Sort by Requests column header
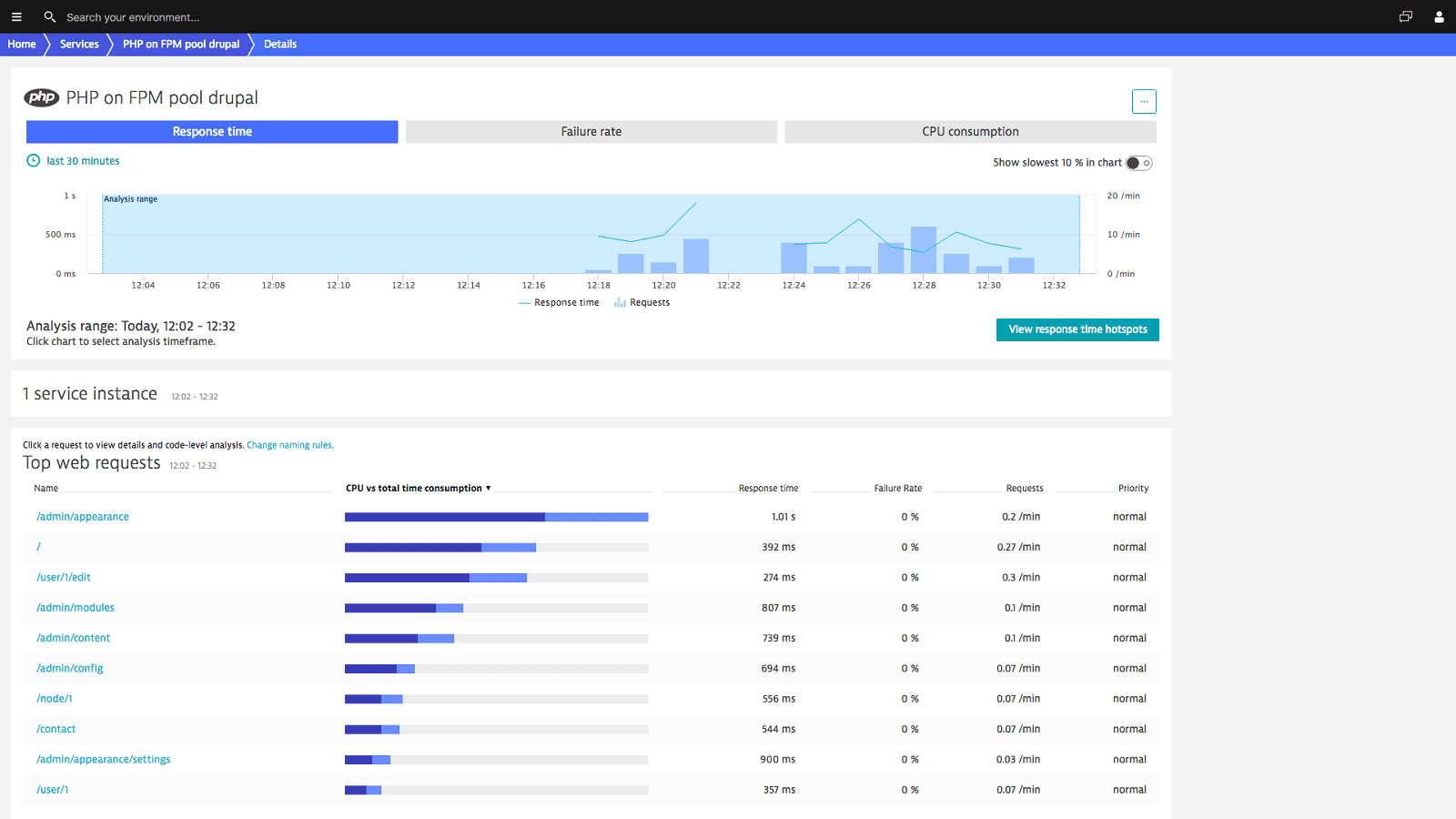Viewport: 1456px width, 819px height. [1025, 489]
